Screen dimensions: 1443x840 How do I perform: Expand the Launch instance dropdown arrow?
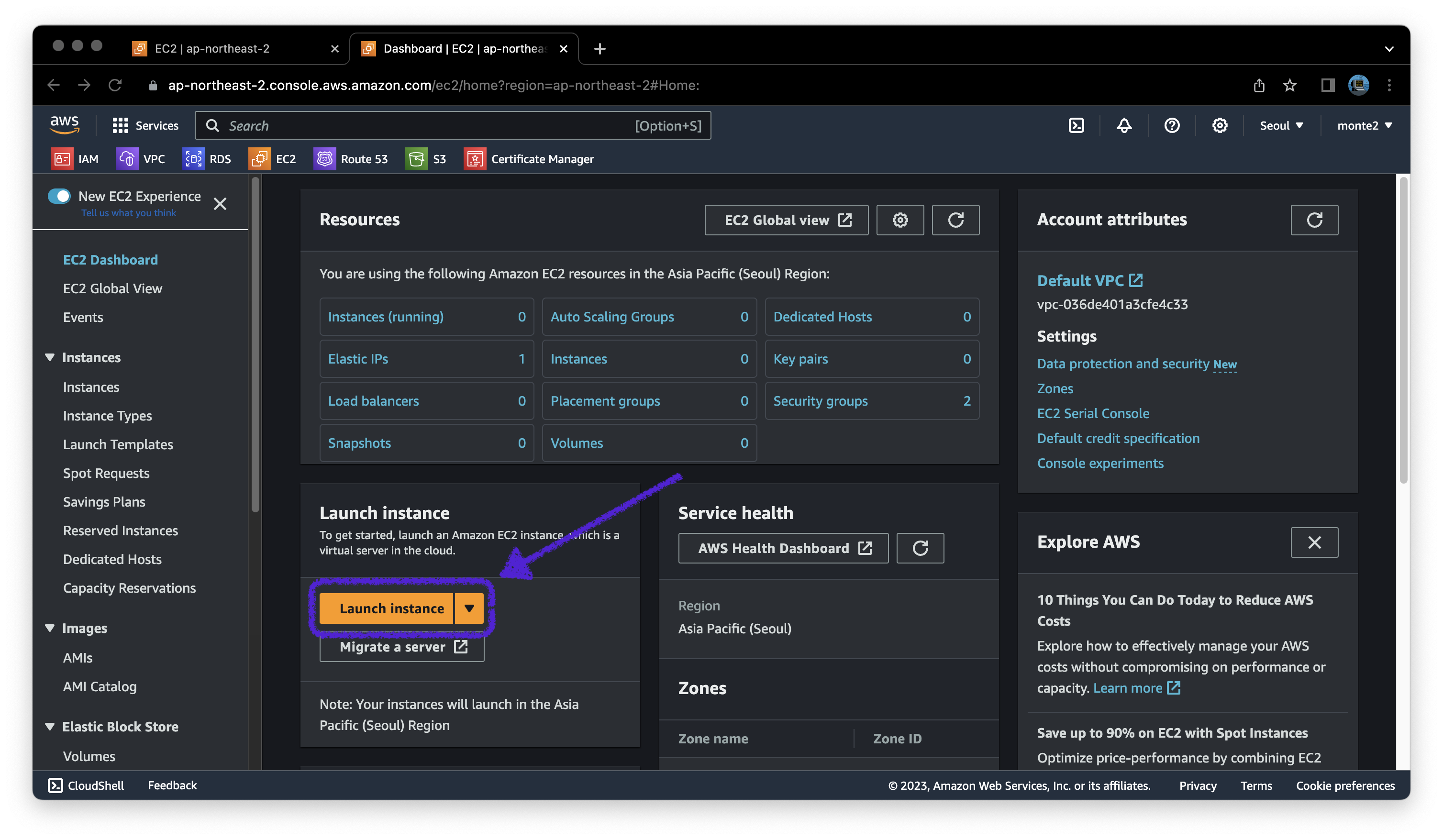pos(469,608)
